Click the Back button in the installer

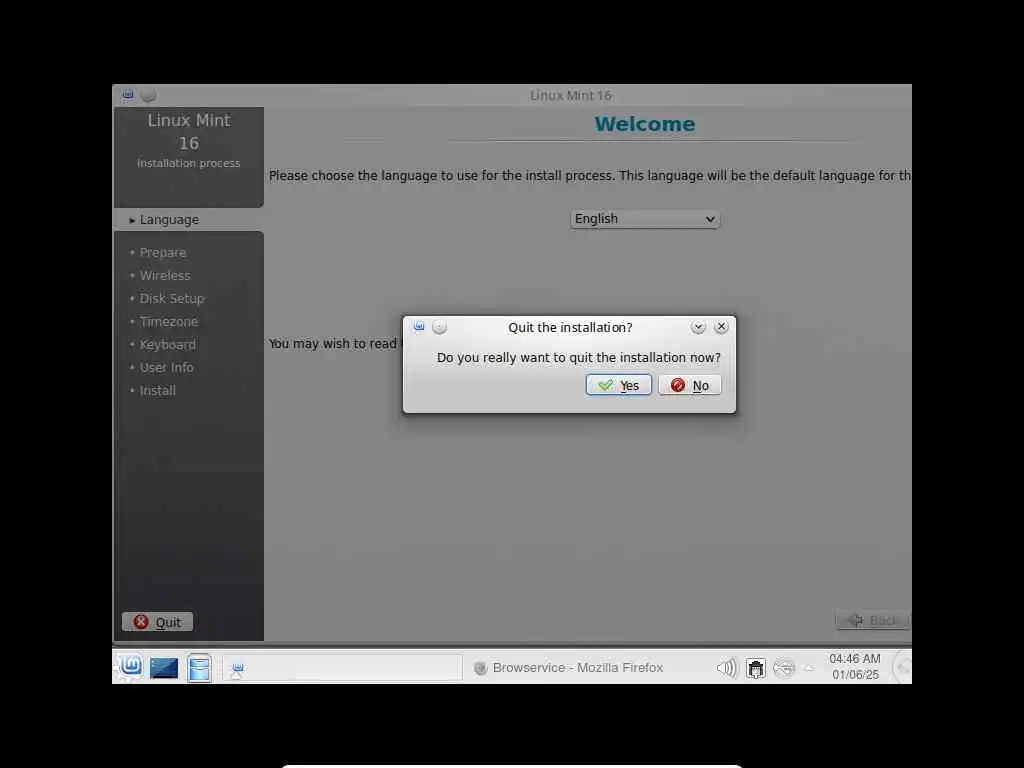click(872, 620)
